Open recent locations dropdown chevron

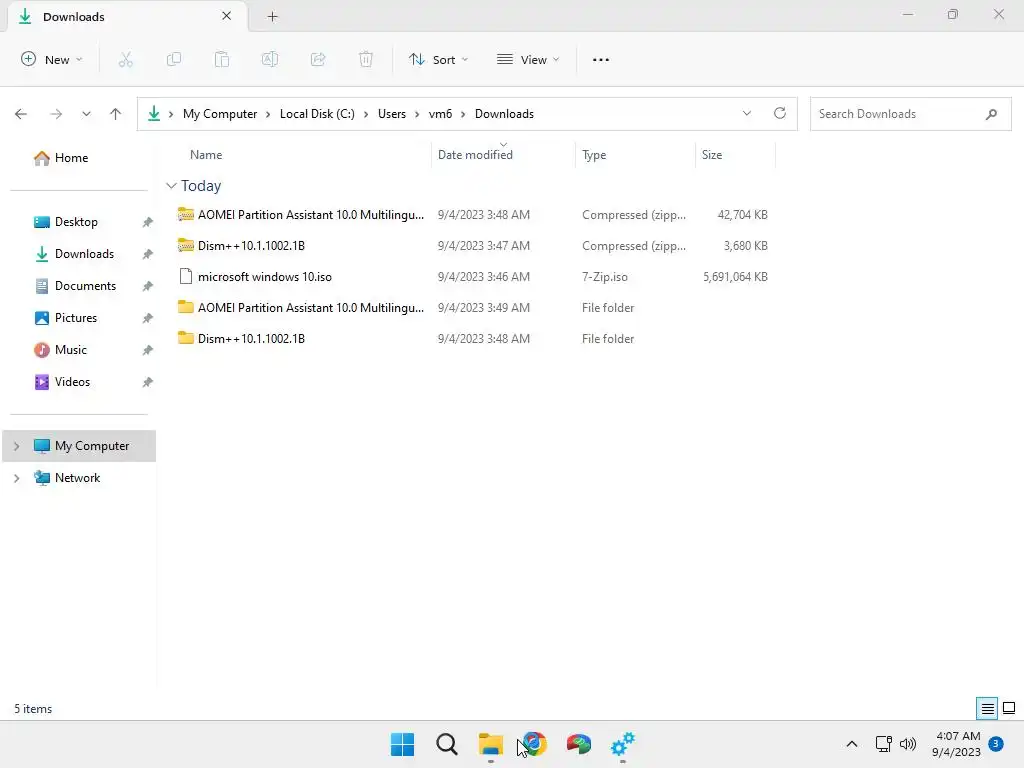click(x=86, y=114)
